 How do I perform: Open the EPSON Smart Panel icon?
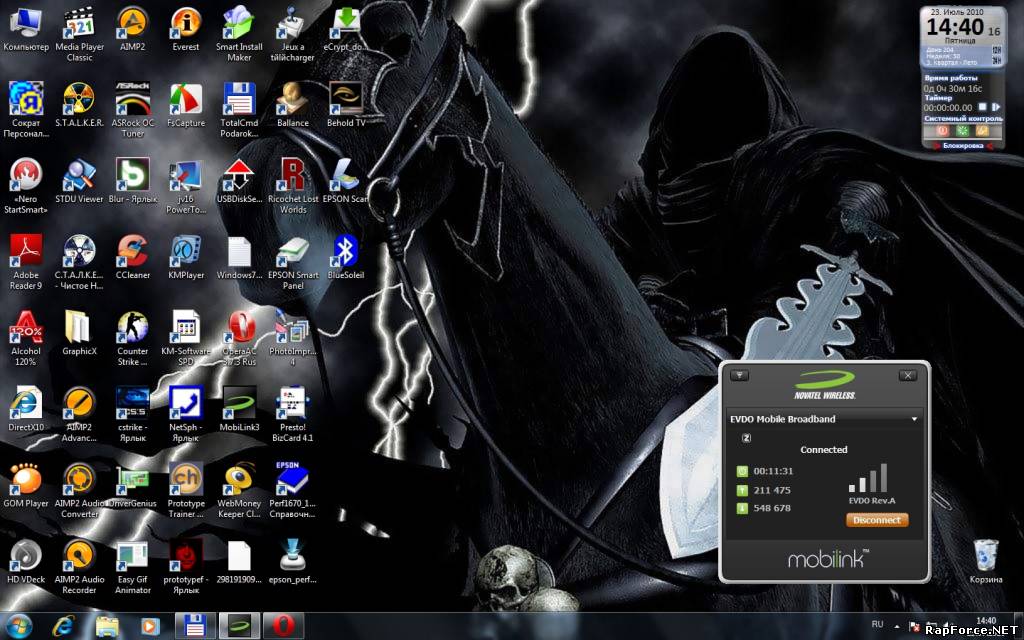[293, 262]
